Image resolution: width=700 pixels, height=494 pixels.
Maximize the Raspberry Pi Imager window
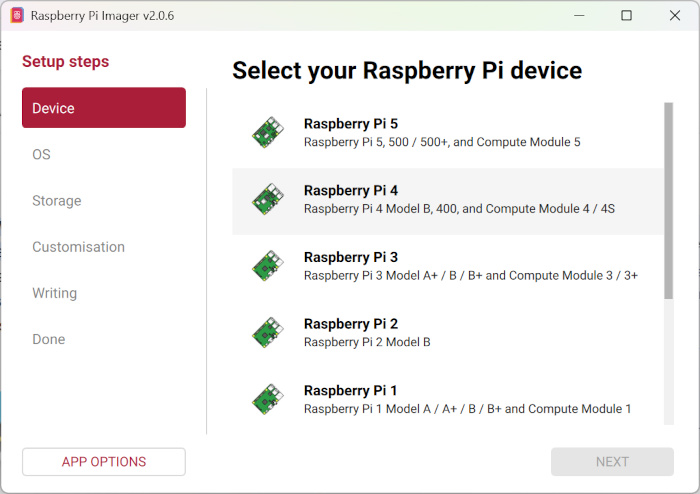pos(626,16)
